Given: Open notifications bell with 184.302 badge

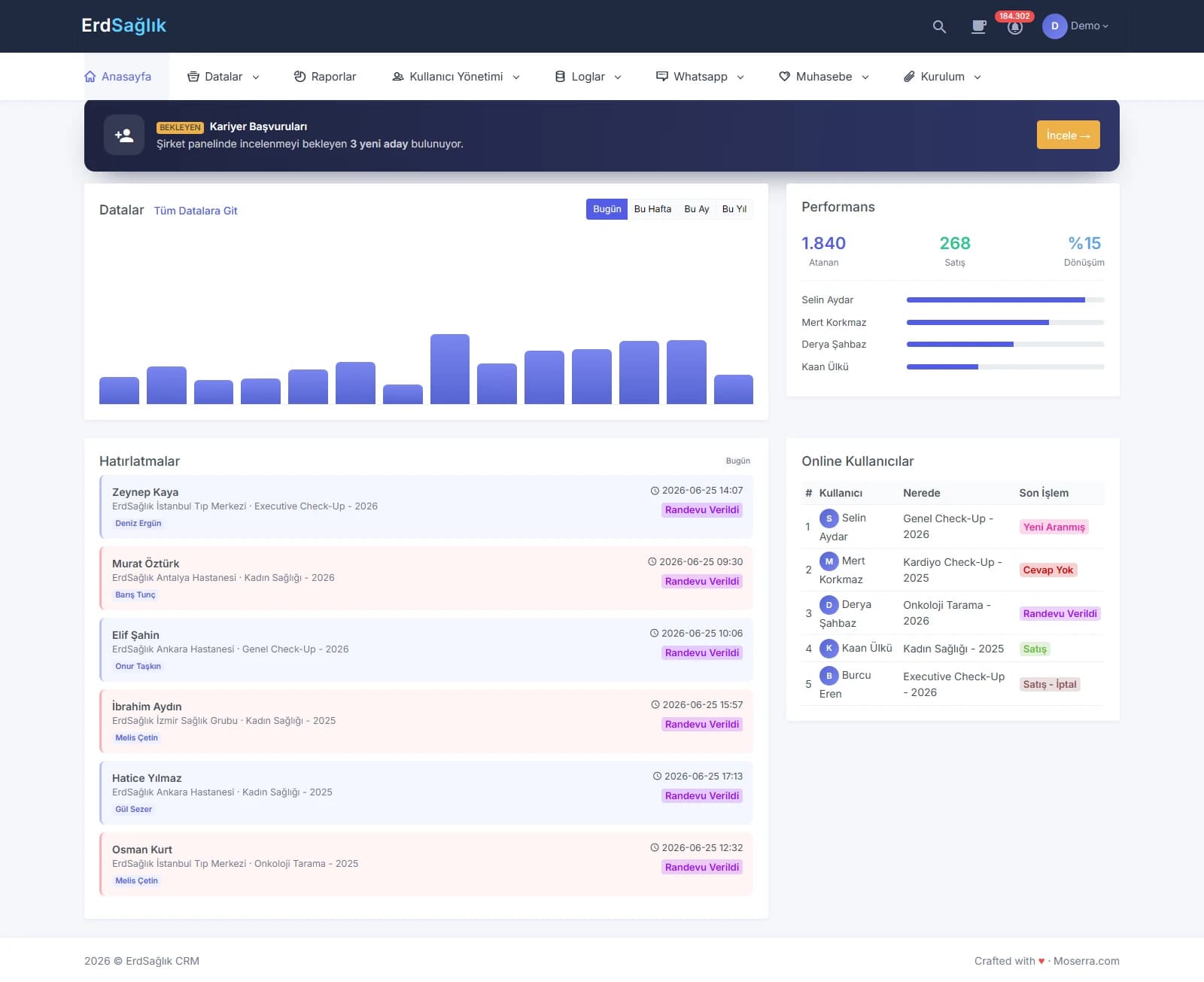Looking at the screenshot, I should [1015, 27].
